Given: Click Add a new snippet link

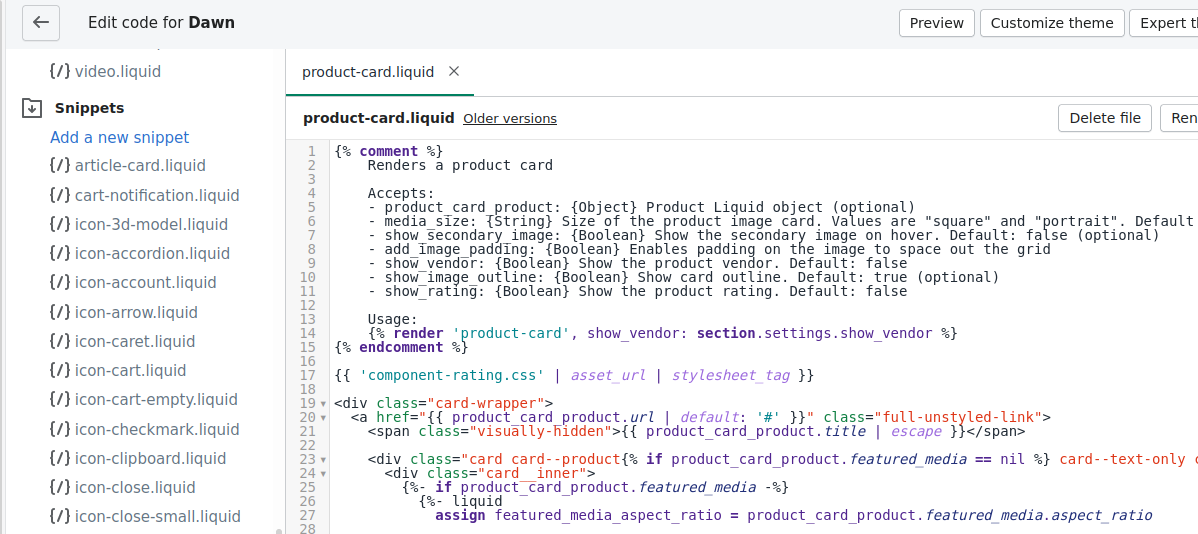Looking at the screenshot, I should click(120, 138).
